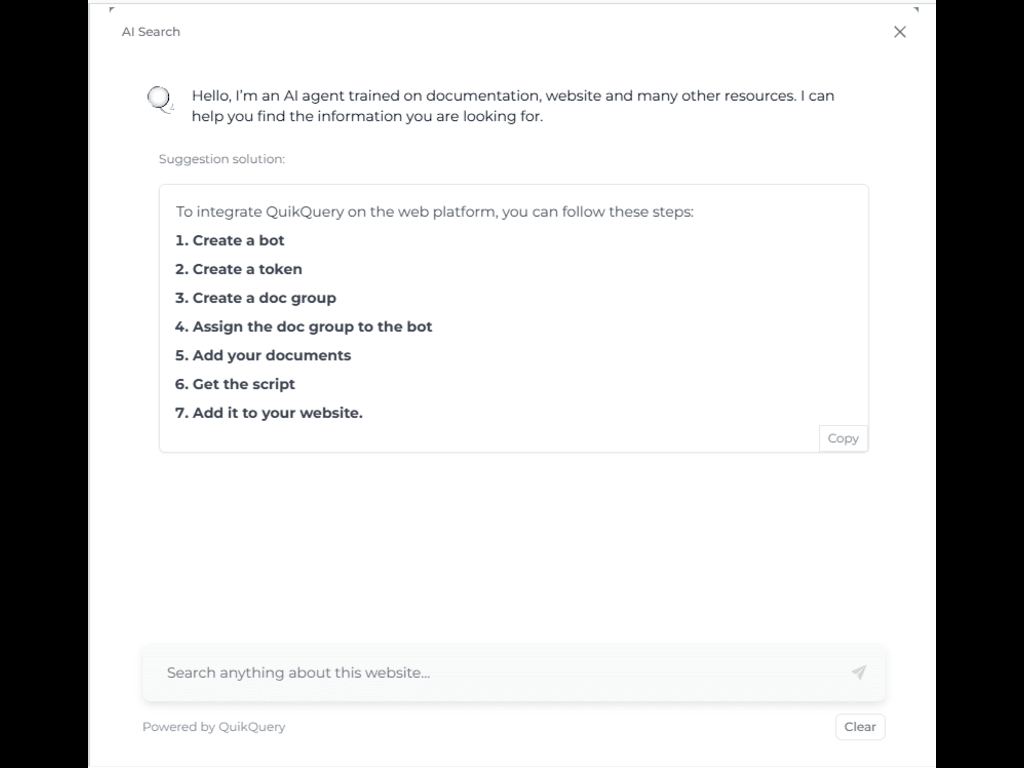1024x768 pixels.
Task: Click the 'To integrate QuikQuery' intro sentence
Action: (x=435, y=212)
